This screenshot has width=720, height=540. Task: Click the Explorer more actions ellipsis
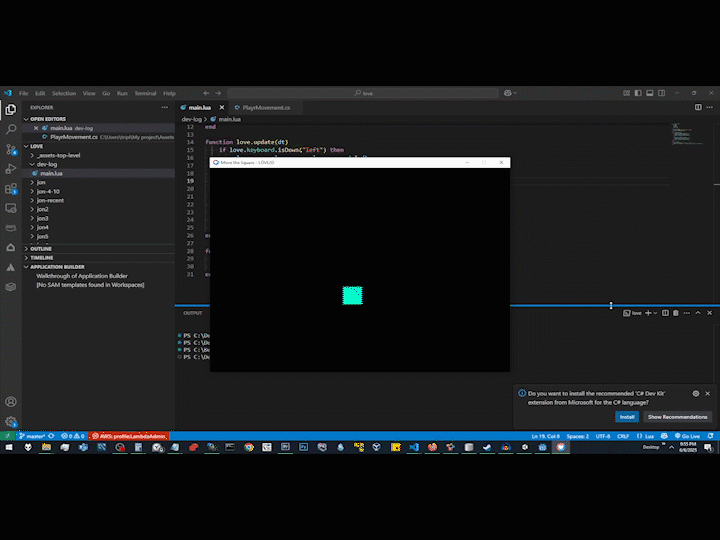(x=165, y=107)
